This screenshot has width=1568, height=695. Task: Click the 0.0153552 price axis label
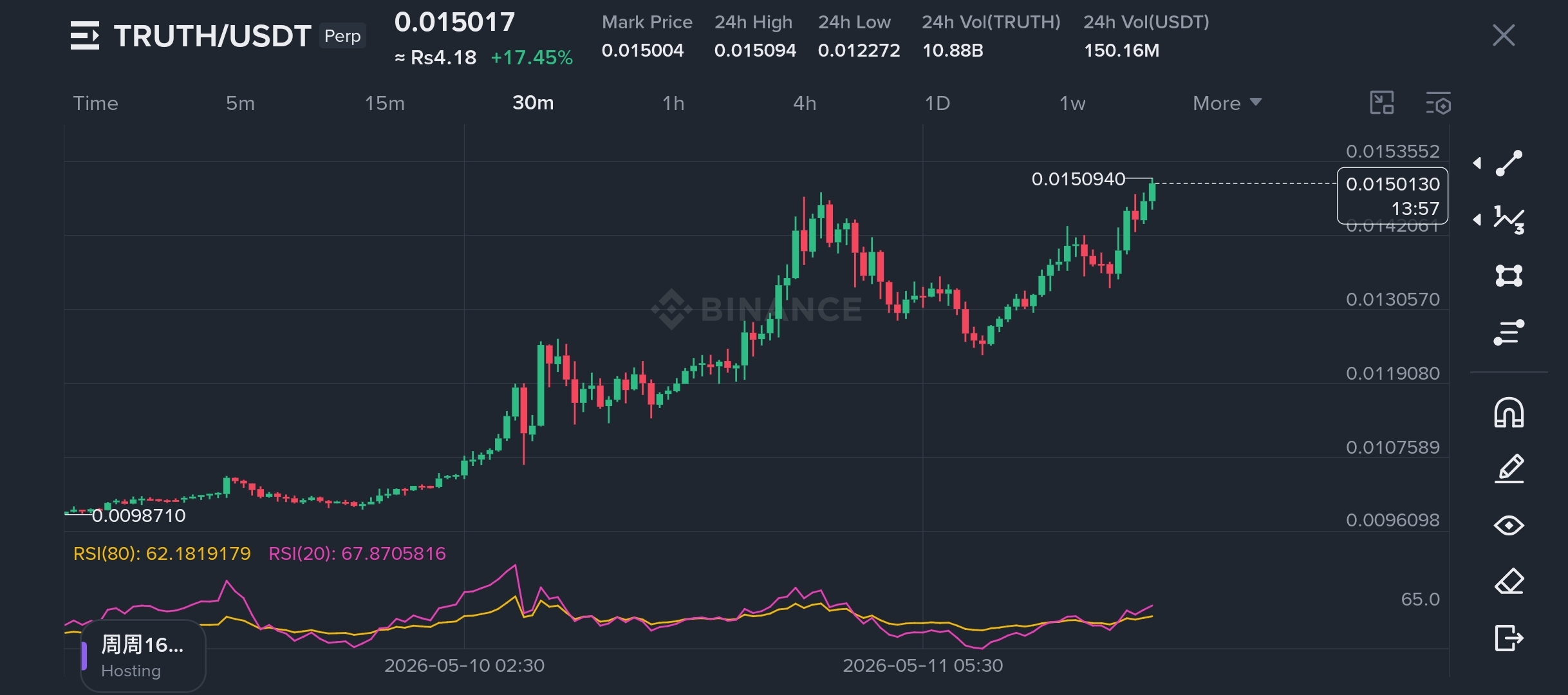click(x=1393, y=151)
